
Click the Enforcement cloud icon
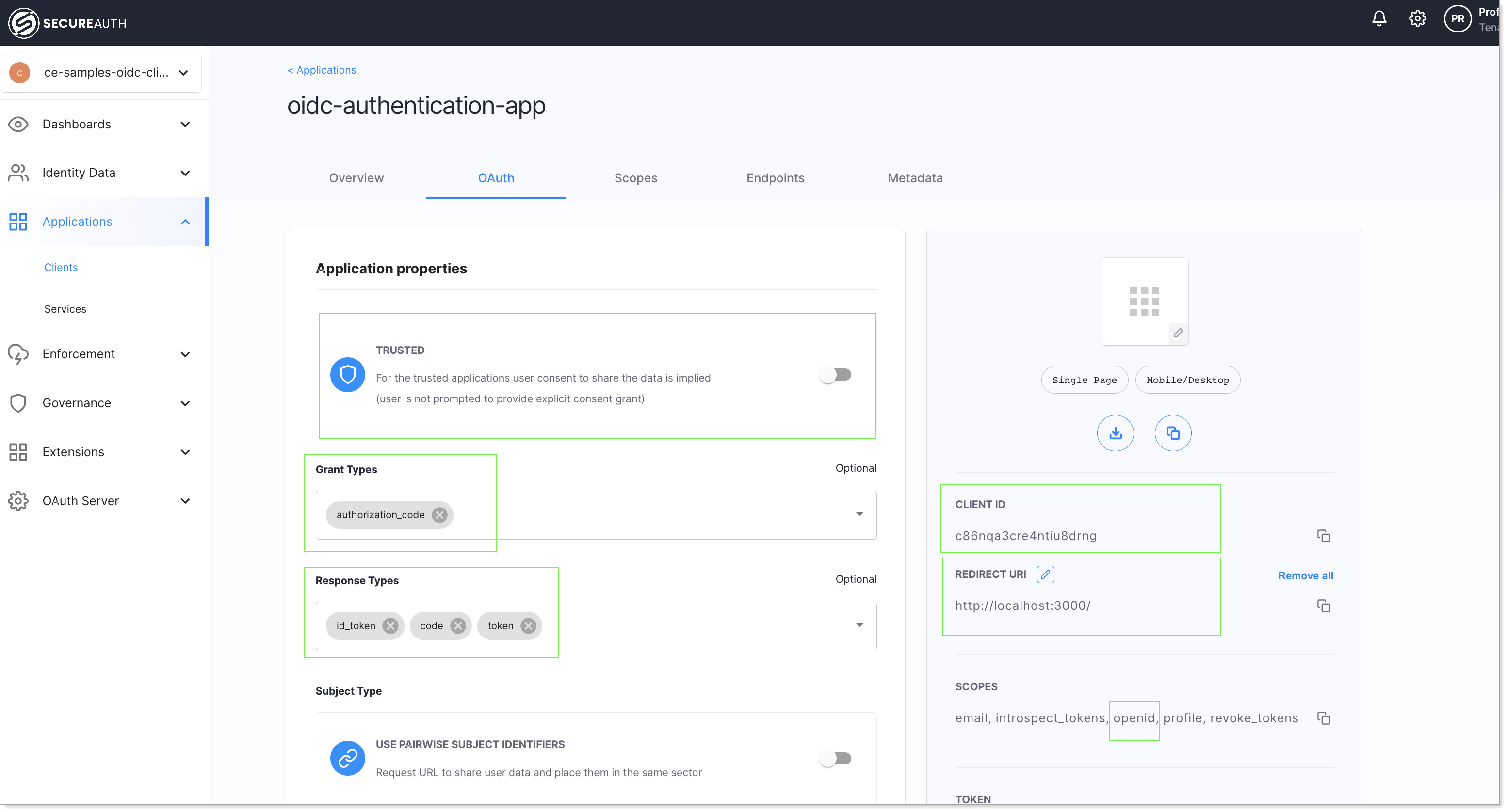18,354
